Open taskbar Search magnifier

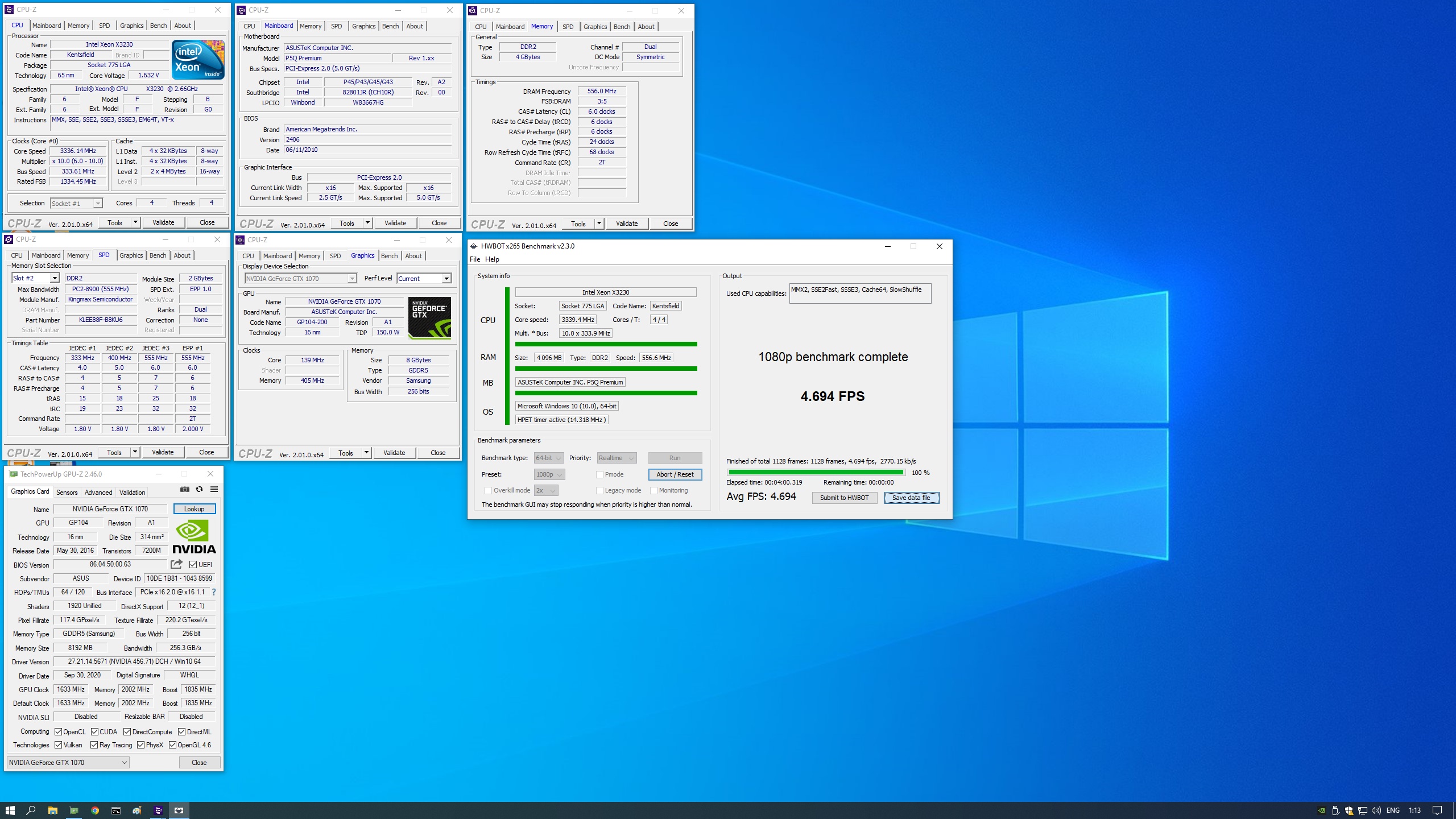pos(31,810)
